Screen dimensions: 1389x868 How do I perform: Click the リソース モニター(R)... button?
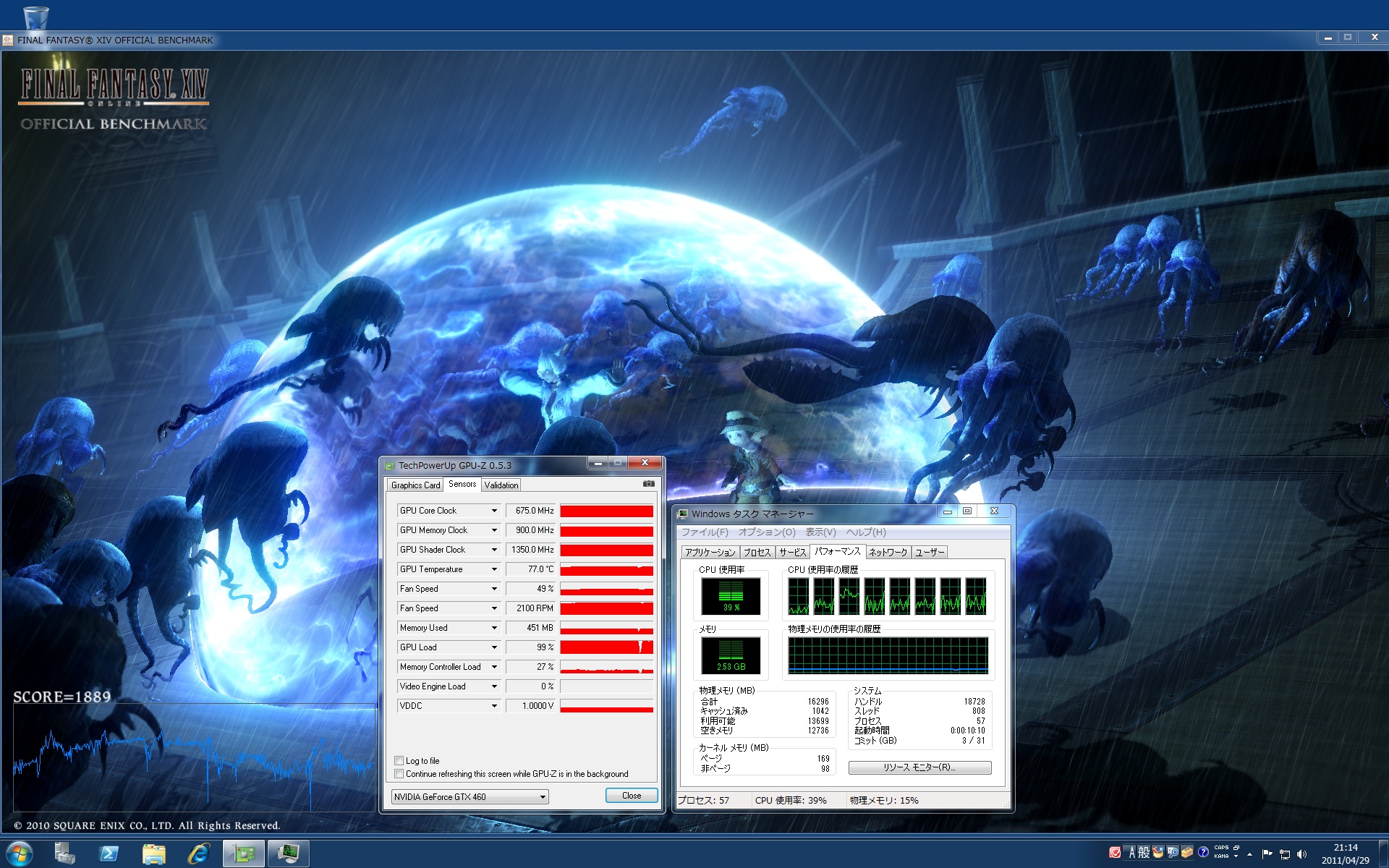(x=919, y=767)
